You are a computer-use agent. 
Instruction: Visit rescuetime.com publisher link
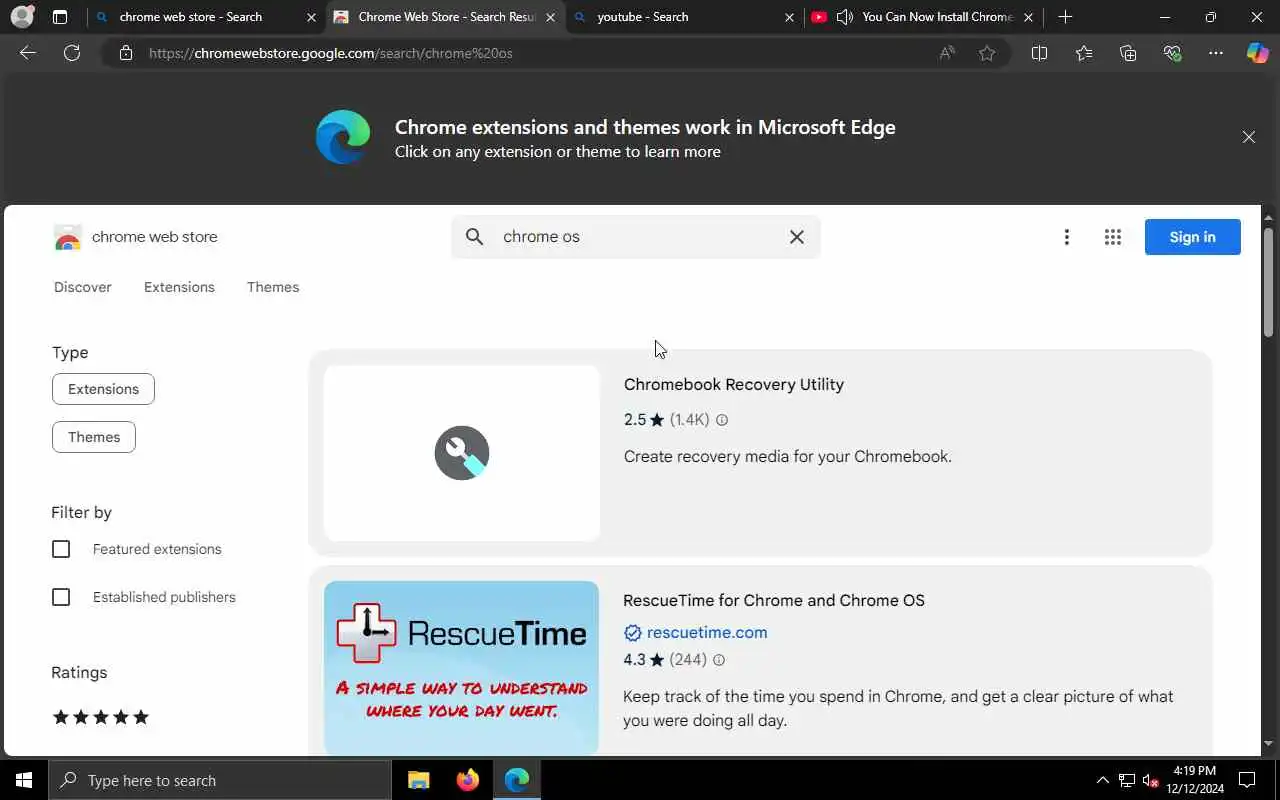pos(707,632)
